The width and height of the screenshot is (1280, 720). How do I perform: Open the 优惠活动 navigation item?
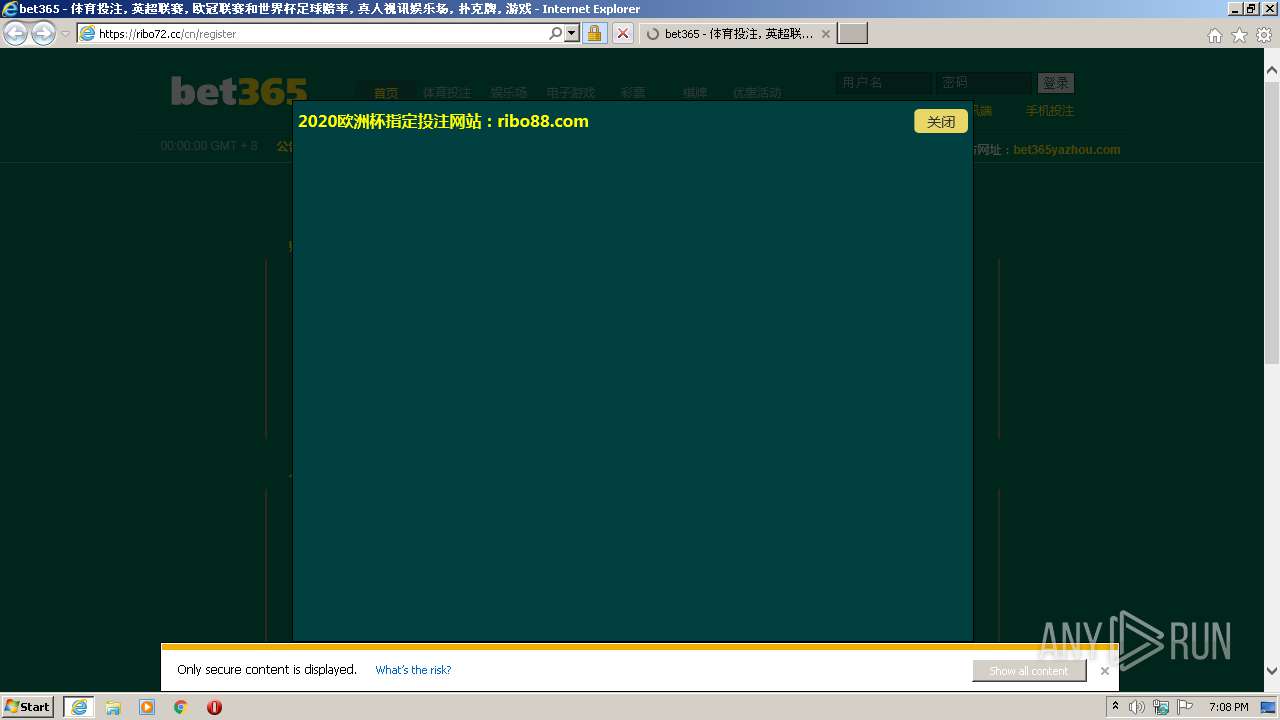pos(757,92)
